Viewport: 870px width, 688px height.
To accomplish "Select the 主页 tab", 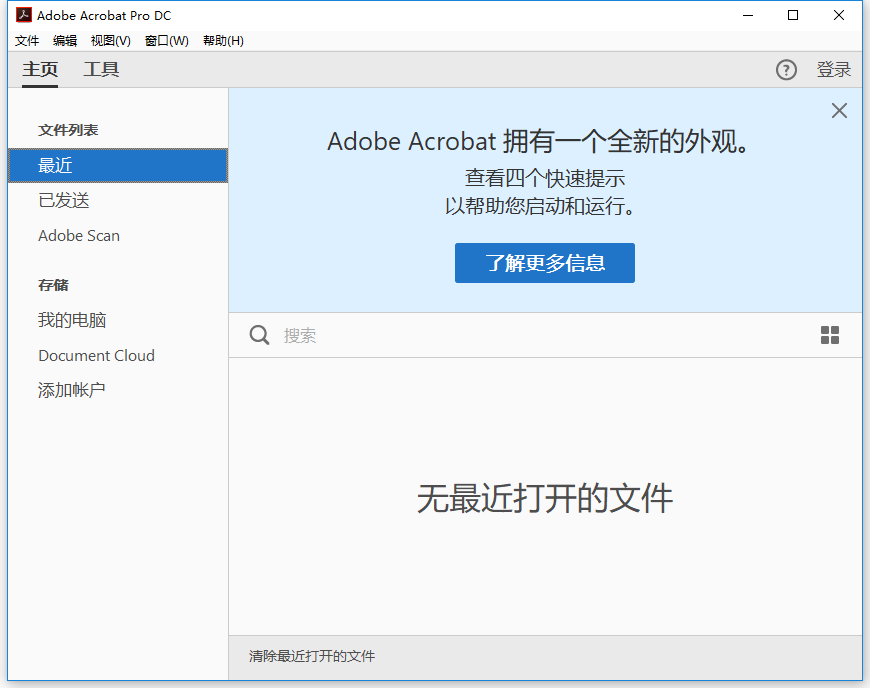I will click(40, 69).
